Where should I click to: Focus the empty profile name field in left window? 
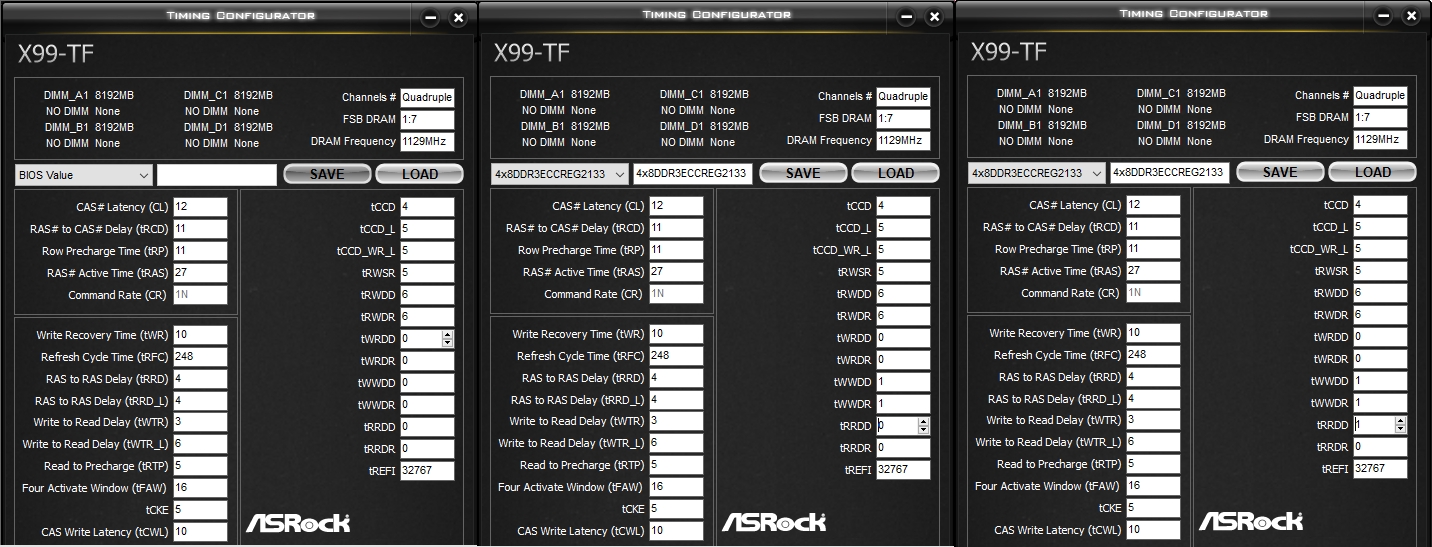pyautogui.click(x=217, y=175)
